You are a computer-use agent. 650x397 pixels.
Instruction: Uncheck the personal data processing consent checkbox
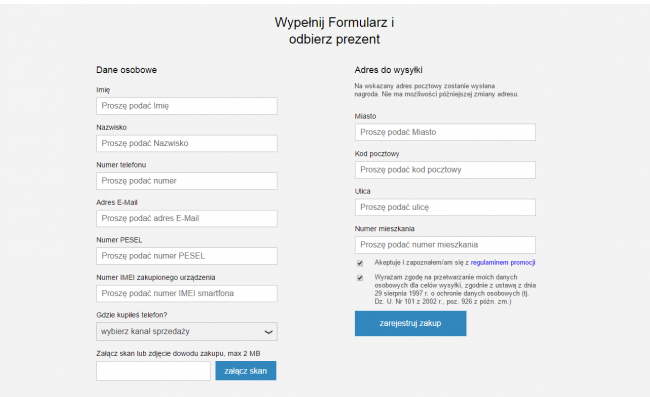pyautogui.click(x=360, y=278)
